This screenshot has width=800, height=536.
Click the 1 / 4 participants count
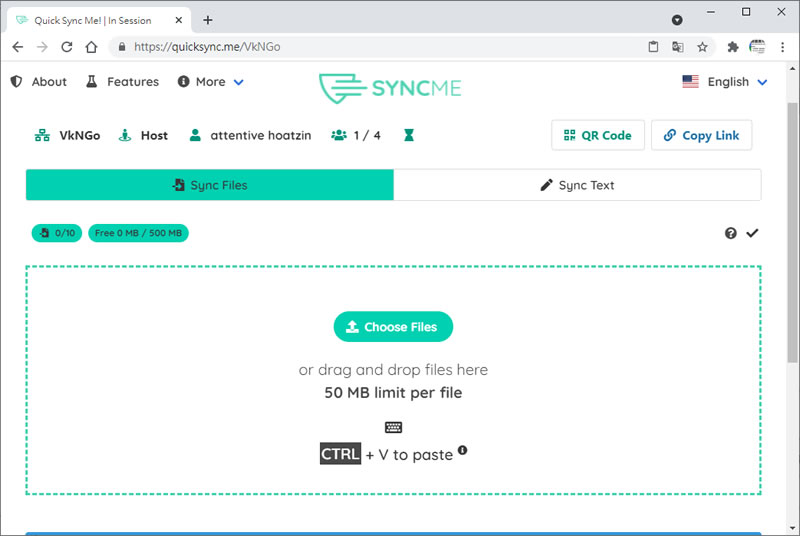point(367,135)
